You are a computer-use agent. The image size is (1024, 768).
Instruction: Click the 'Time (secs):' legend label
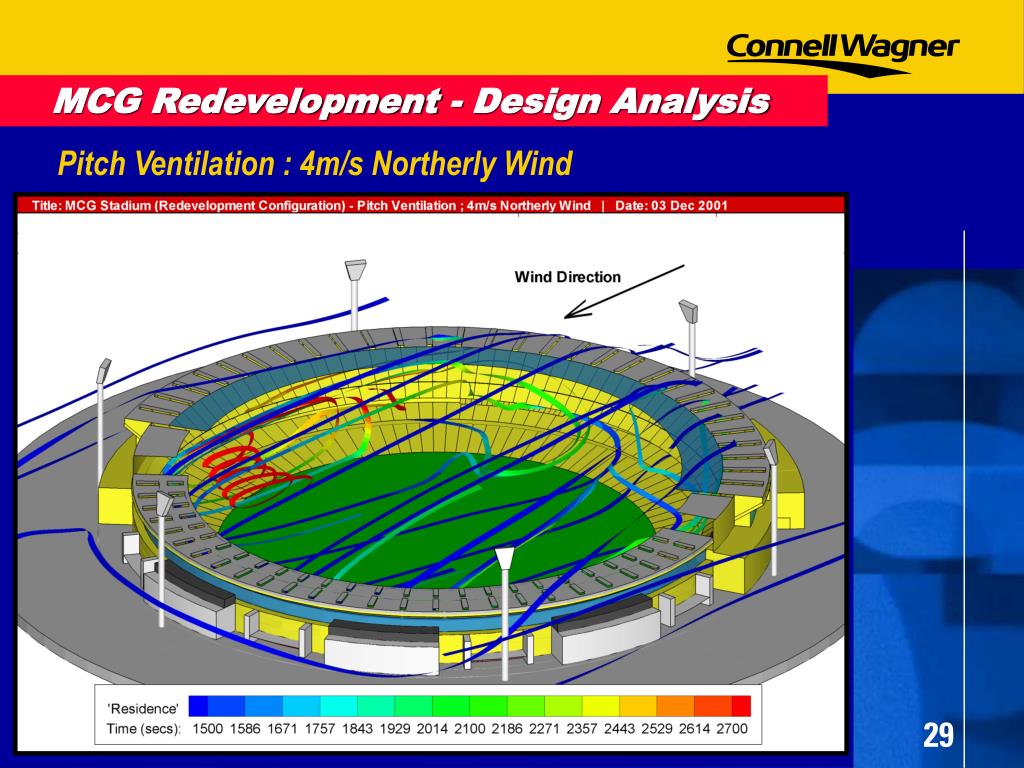[x=144, y=729]
